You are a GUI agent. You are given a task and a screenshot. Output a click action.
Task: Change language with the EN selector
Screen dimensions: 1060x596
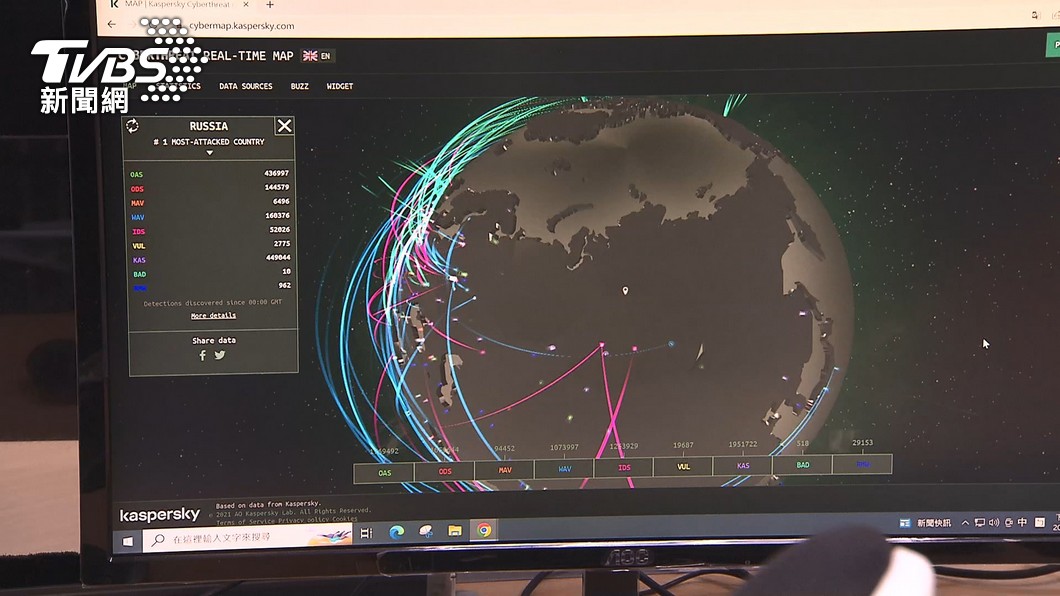tap(318, 55)
